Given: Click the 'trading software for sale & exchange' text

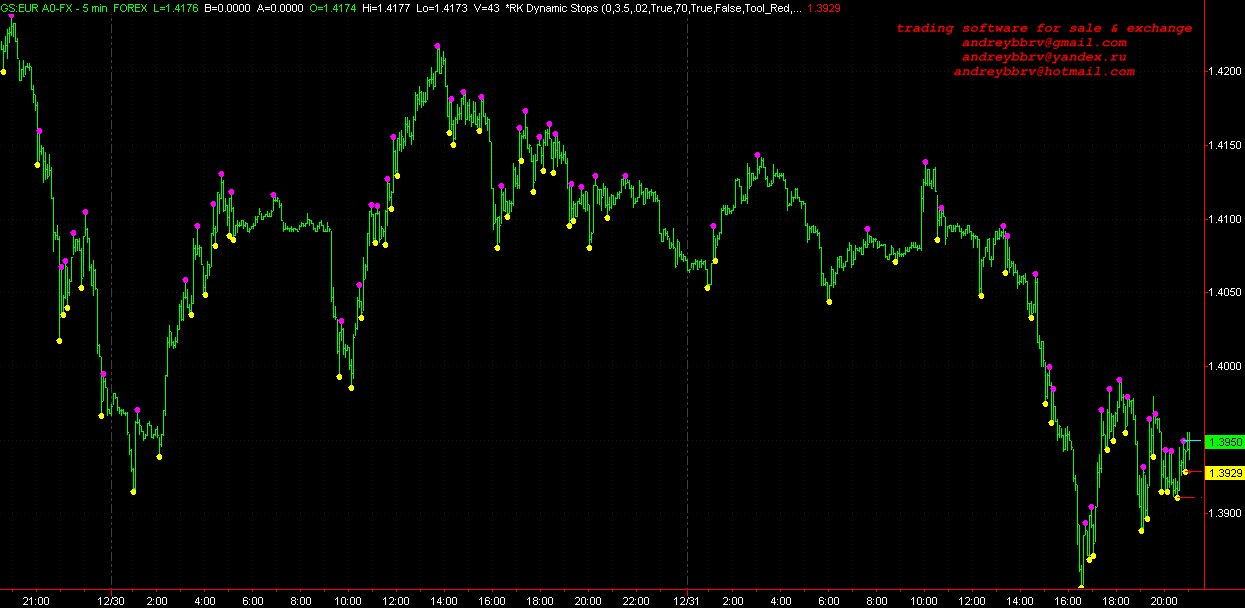Looking at the screenshot, I should click(1044, 28).
